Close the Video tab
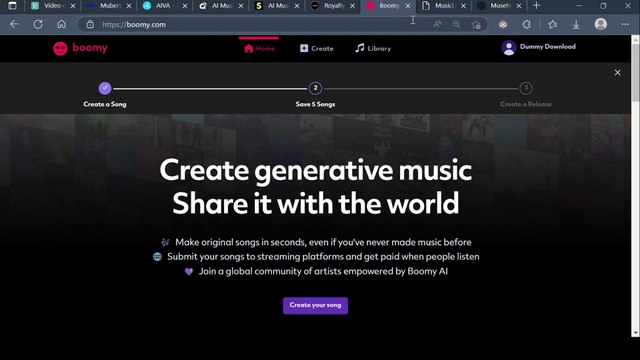 tap(73, 6)
